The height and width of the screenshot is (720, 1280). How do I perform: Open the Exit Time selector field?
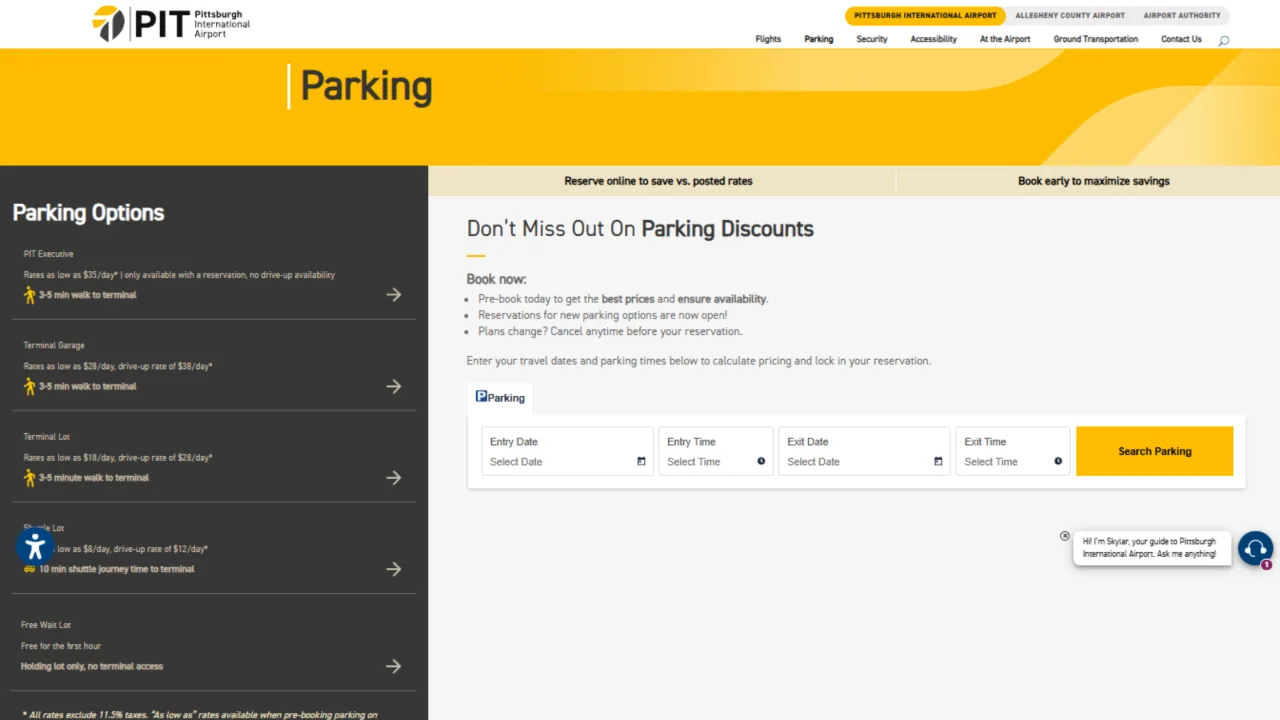pyautogui.click(x=1013, y=451)
